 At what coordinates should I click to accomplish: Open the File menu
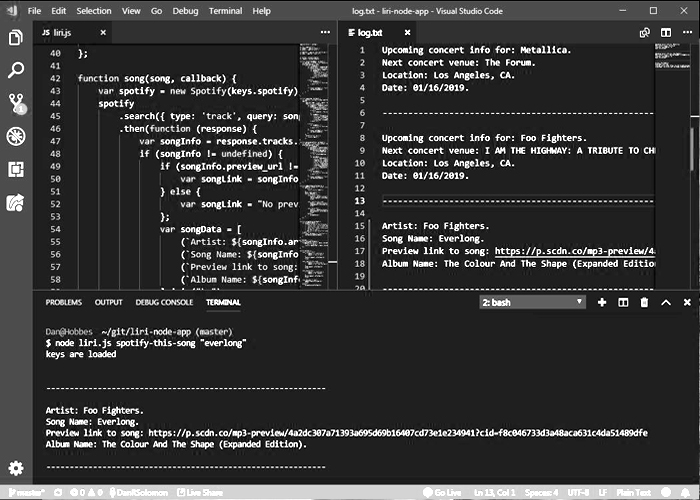[x=34, y=11]
